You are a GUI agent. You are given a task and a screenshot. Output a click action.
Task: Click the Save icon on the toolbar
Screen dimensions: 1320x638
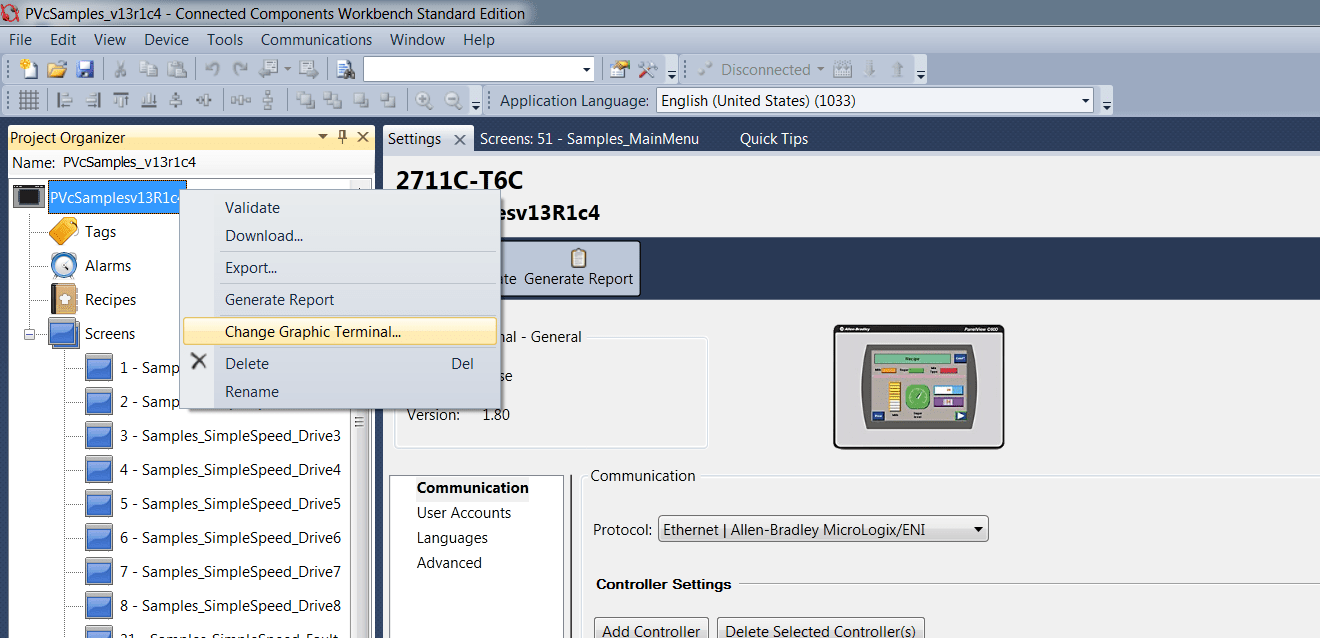click(87, 70)
